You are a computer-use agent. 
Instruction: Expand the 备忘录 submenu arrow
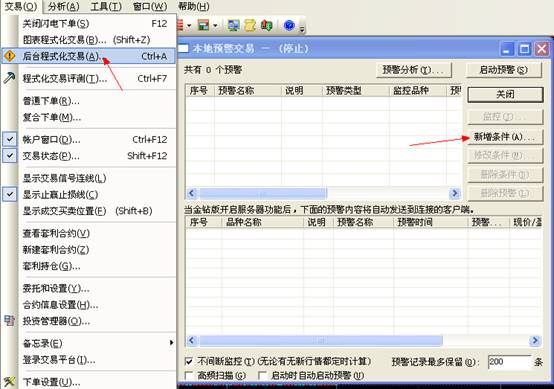tap(171, 342)
